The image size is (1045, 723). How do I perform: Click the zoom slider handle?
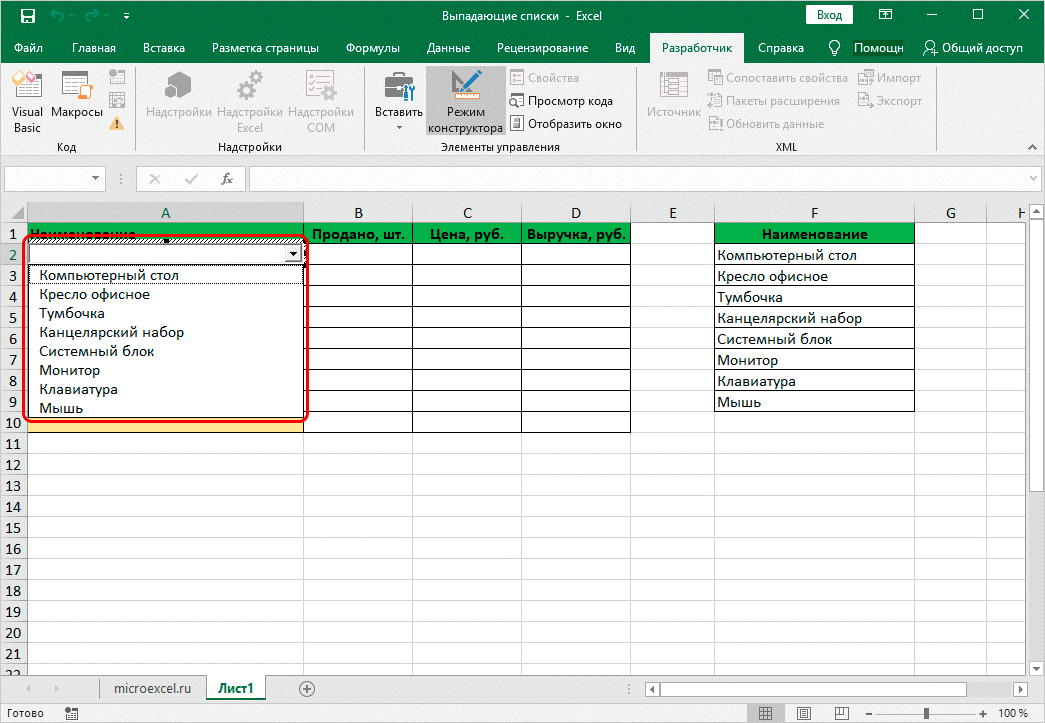click(927, 713)
